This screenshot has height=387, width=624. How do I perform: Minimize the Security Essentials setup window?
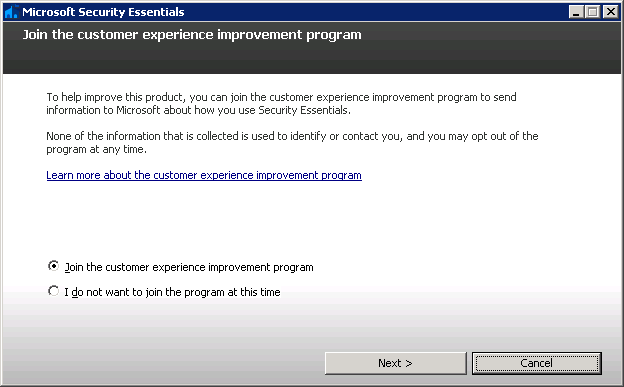point(575,12)
